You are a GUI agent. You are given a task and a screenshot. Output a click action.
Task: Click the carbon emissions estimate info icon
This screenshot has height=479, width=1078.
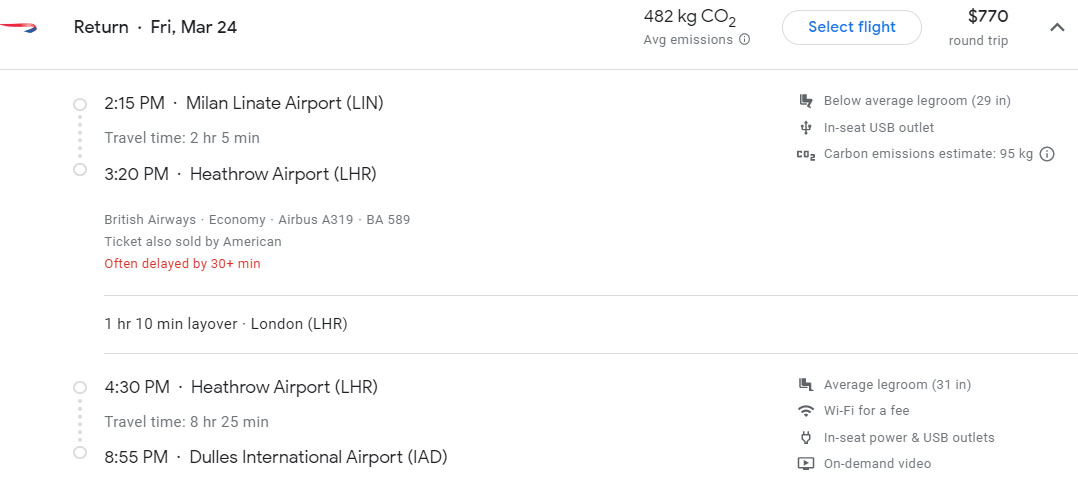(1047, 154)
